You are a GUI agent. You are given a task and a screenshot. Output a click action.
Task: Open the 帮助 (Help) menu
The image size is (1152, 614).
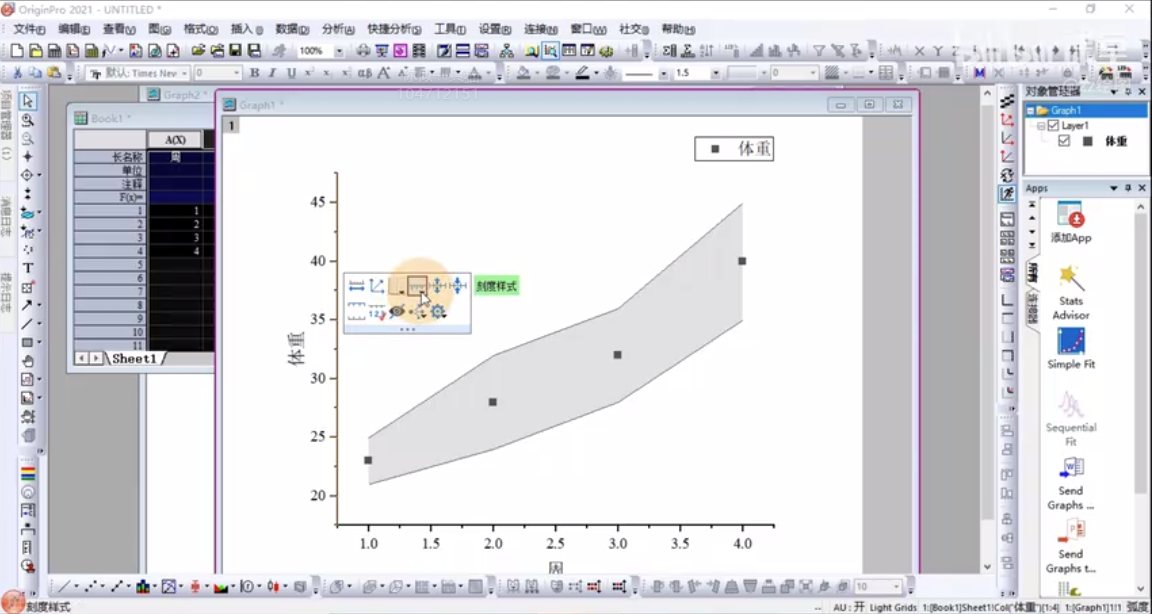click(x=678, y=29)
